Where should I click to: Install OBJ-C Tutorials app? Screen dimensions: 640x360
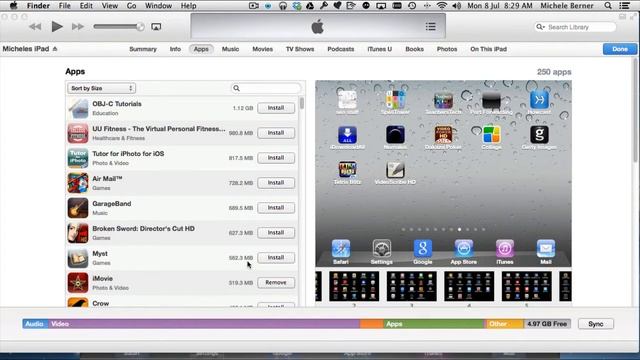point(276,108)
